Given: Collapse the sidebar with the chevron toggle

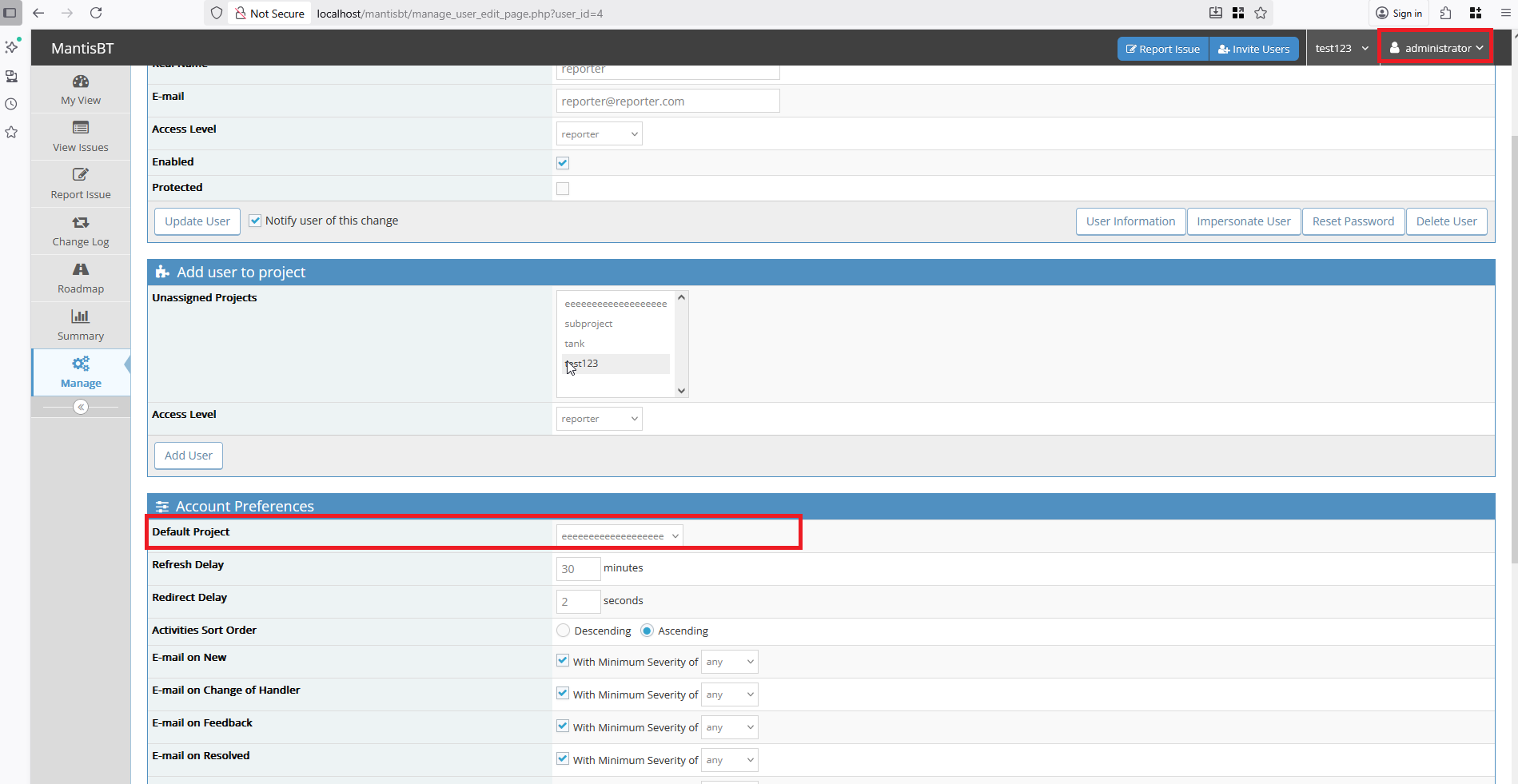Looking at the screenshot, I should pyautogui.click(x=81, y=408).
